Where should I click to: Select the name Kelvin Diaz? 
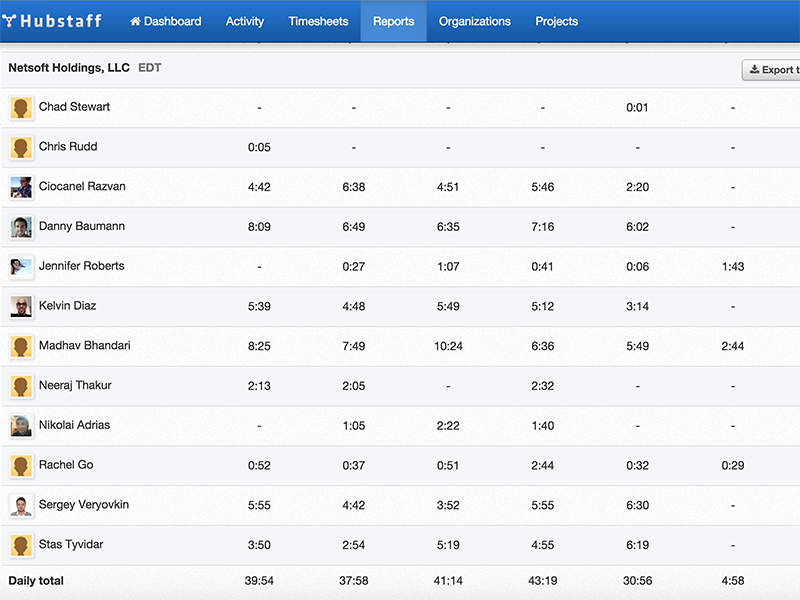coord(67,306)
